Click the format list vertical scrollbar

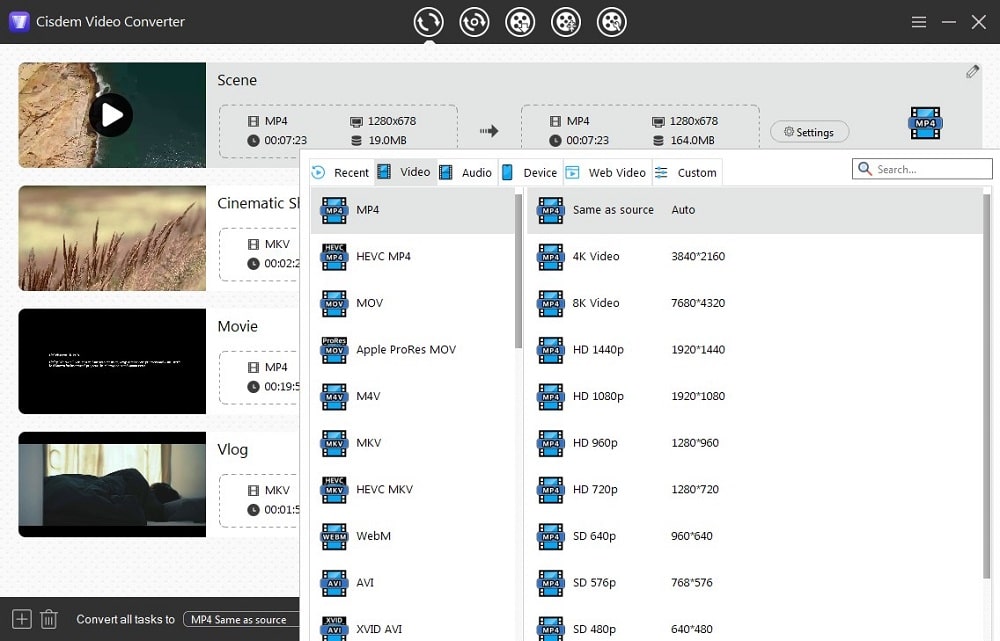tap(518, 270)
